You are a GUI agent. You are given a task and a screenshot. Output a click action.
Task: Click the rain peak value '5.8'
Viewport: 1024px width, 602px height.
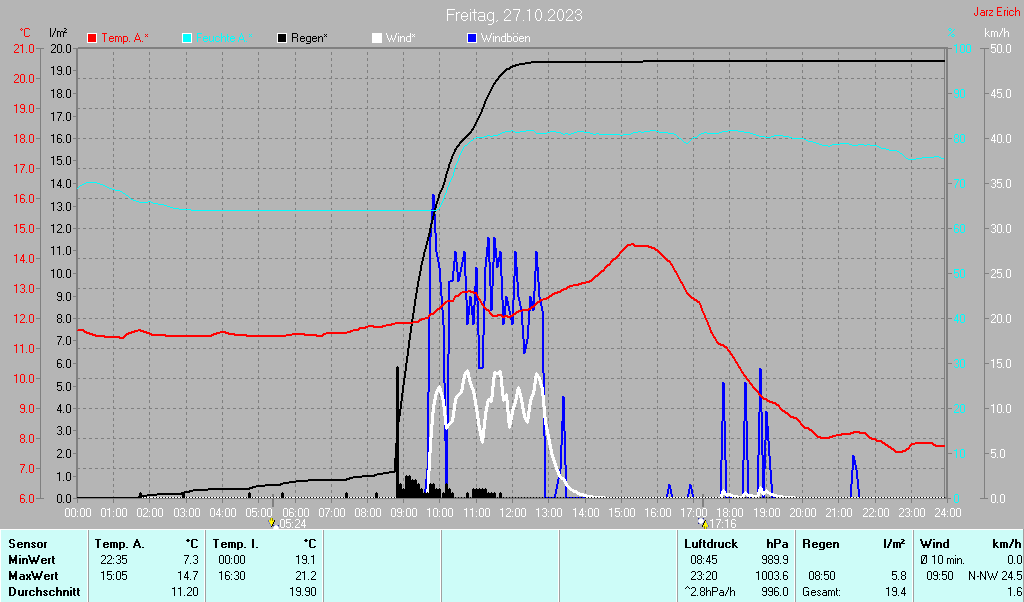pos(899,577)
